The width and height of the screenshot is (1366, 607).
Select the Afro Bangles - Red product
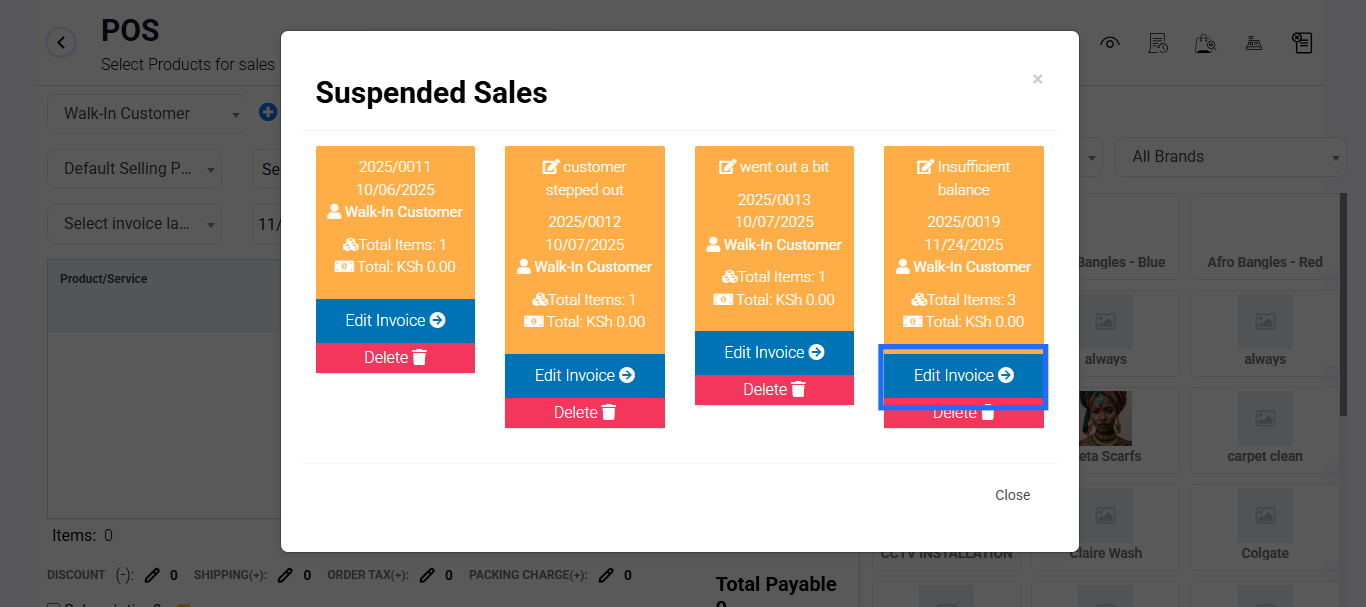1265,234
